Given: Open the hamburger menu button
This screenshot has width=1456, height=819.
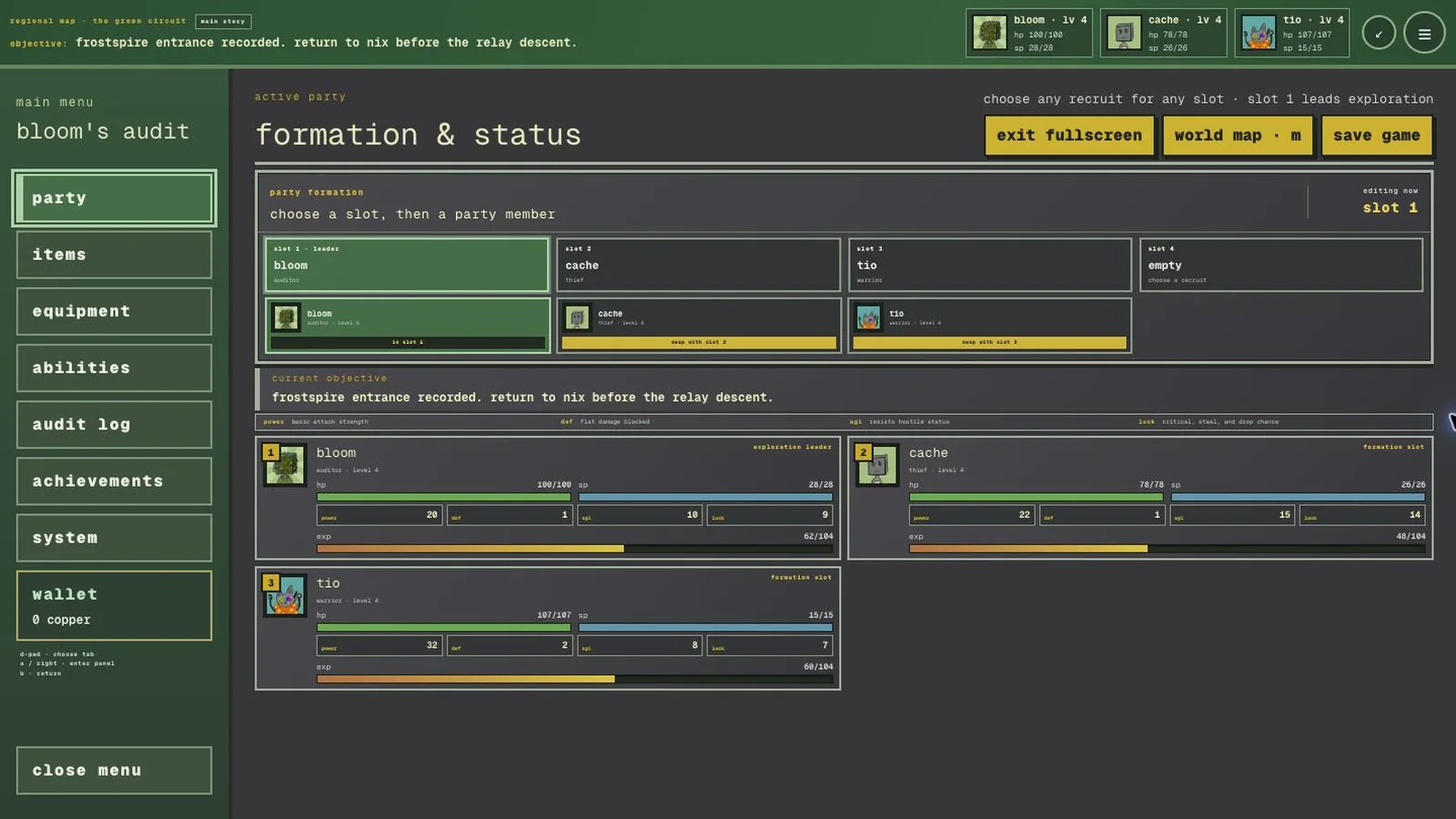Looking at the screenshot, I should (x=1424, y=34).
